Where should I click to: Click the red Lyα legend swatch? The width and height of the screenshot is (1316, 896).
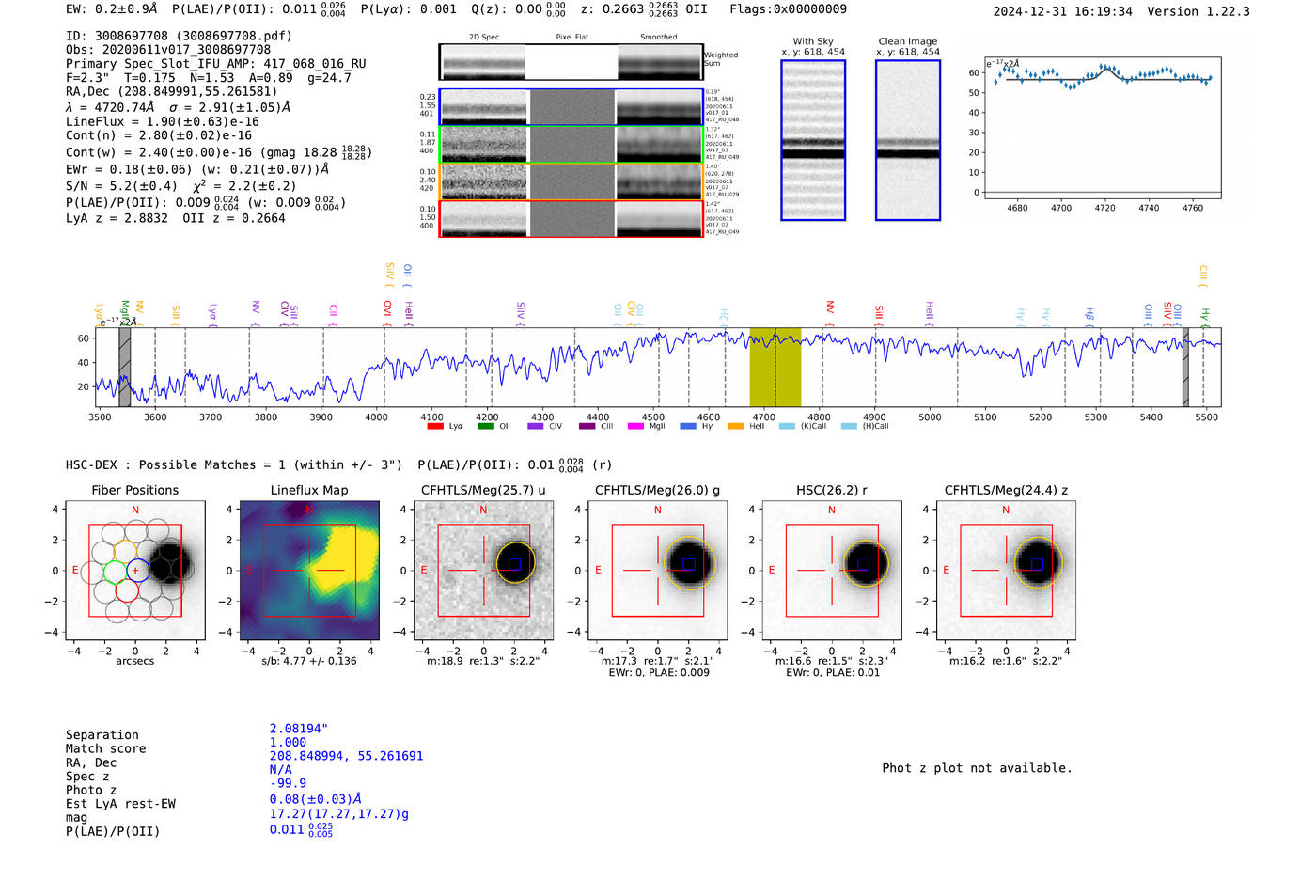[435, 426]
